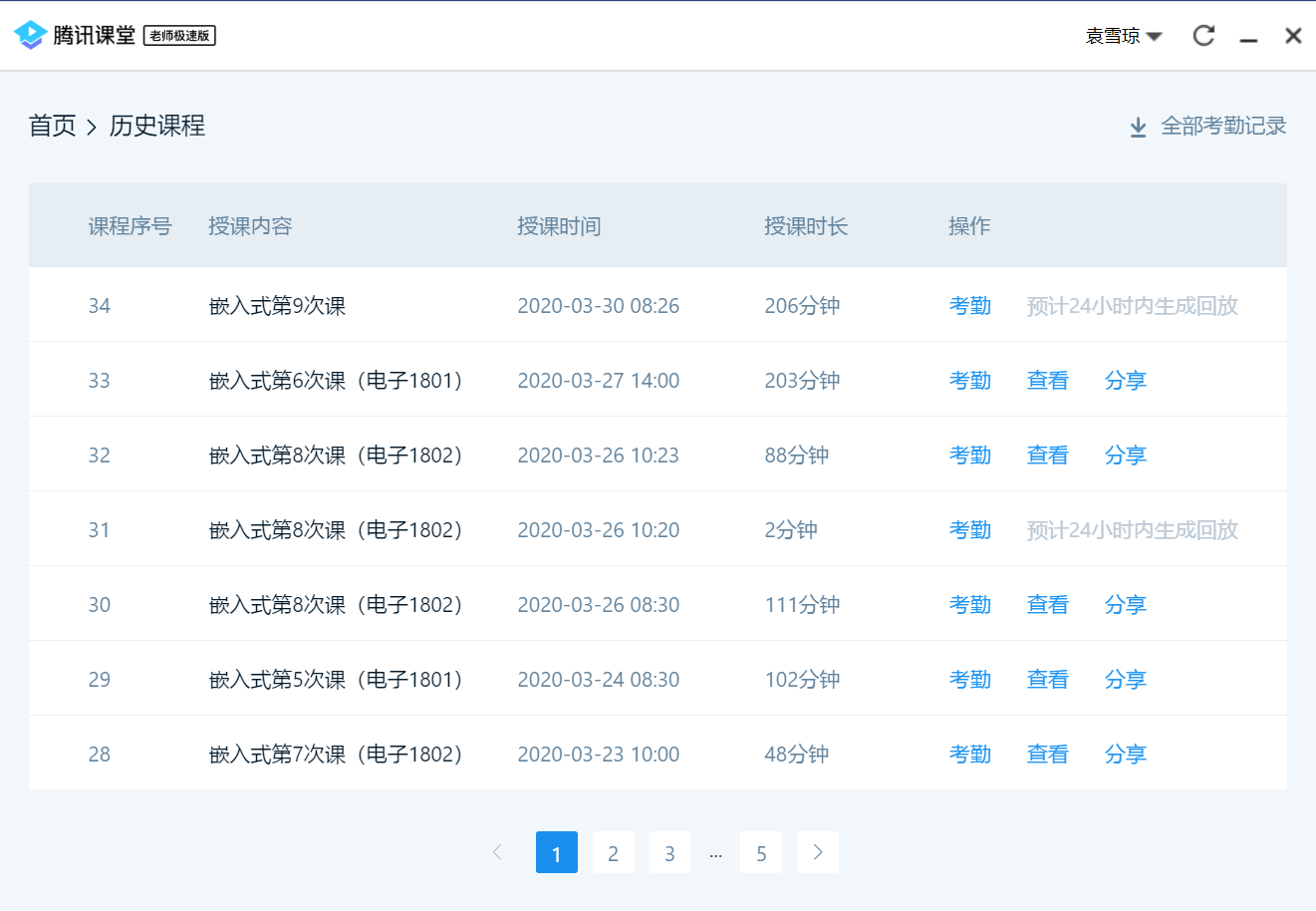Open 考勤 for the 2分钟 course 31
1316x911 pixels.
tap(969, 530)
